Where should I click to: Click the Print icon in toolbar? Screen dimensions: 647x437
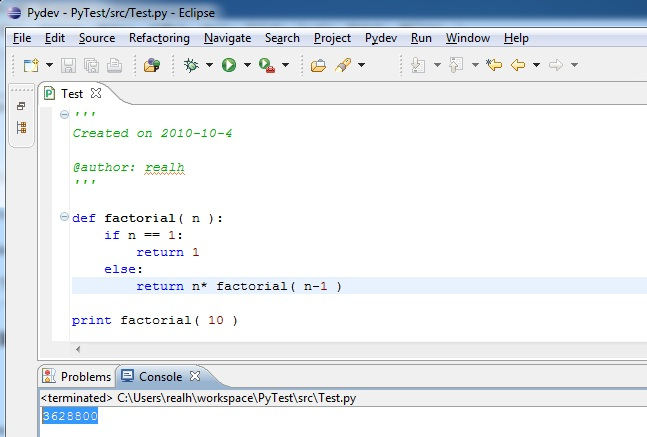115,65
